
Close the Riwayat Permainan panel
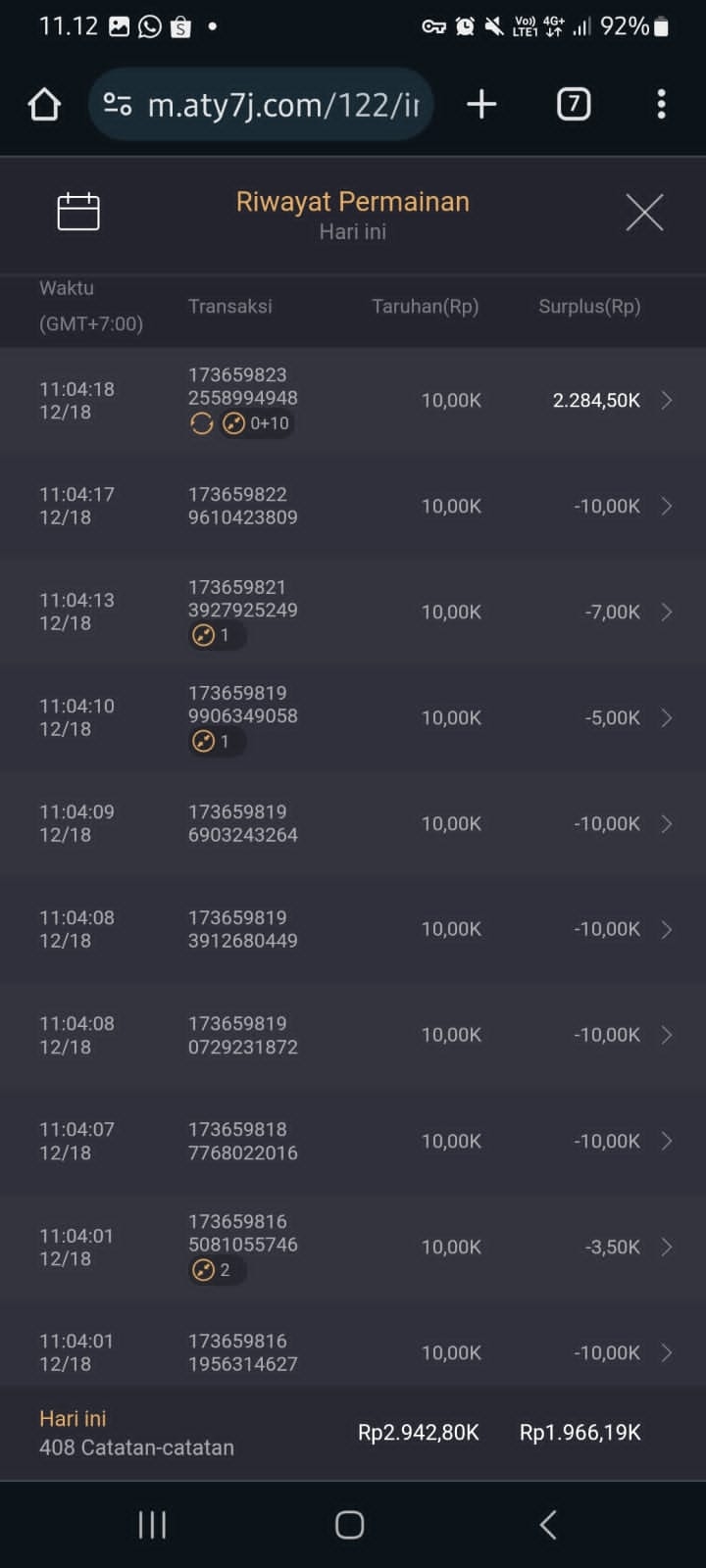644,212
